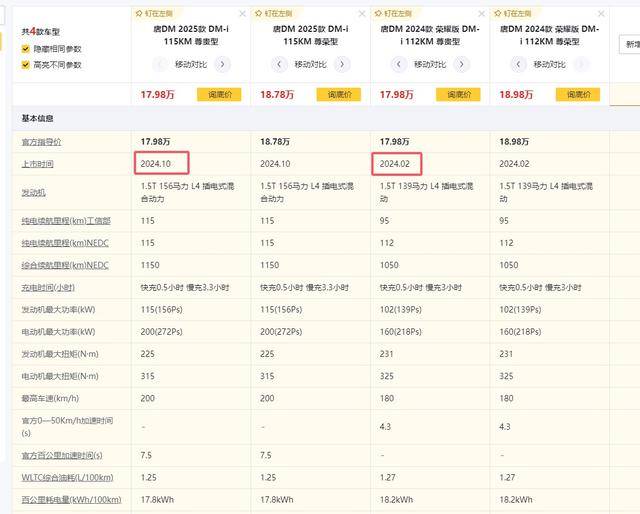Select the red 18.98万 header price
The image size is (640, 514).
click(516, 95)
